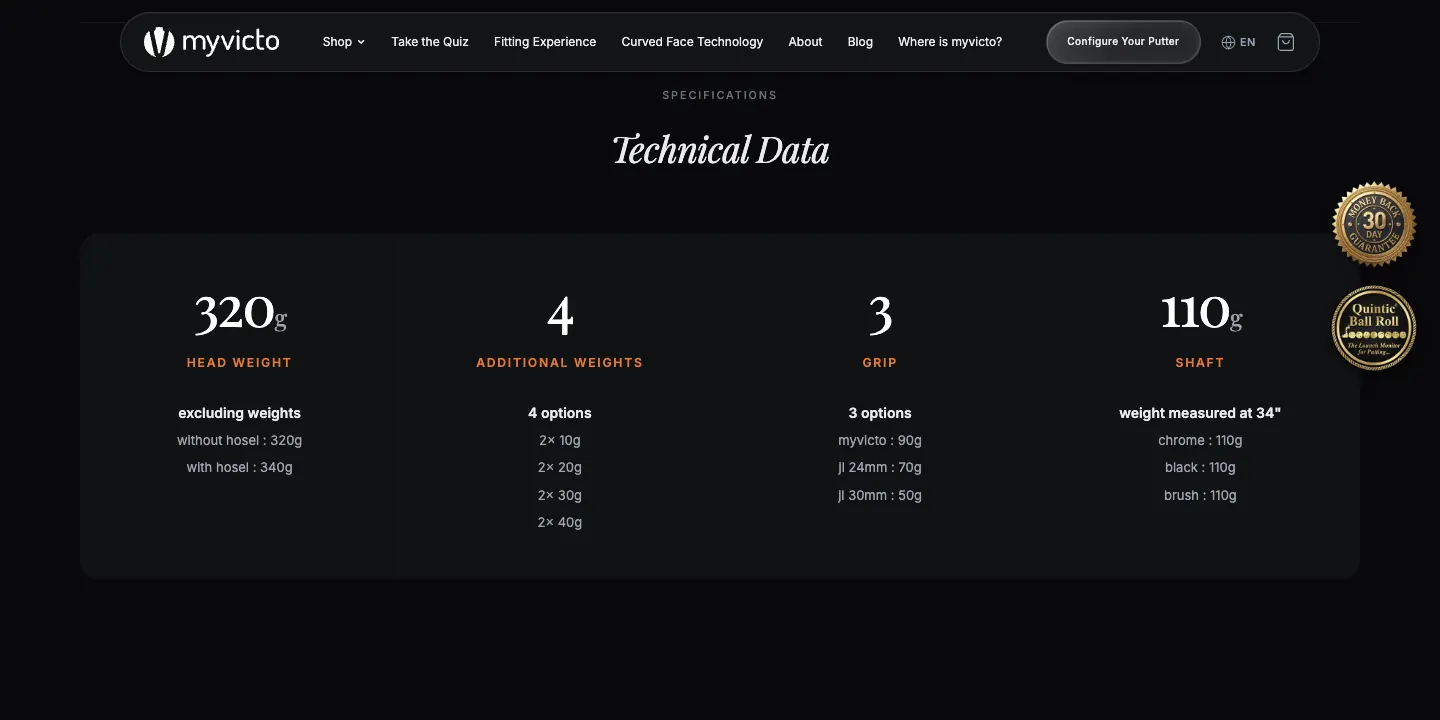
Task: Click the '3 options' subheading
Action: (x=880, y=413)
